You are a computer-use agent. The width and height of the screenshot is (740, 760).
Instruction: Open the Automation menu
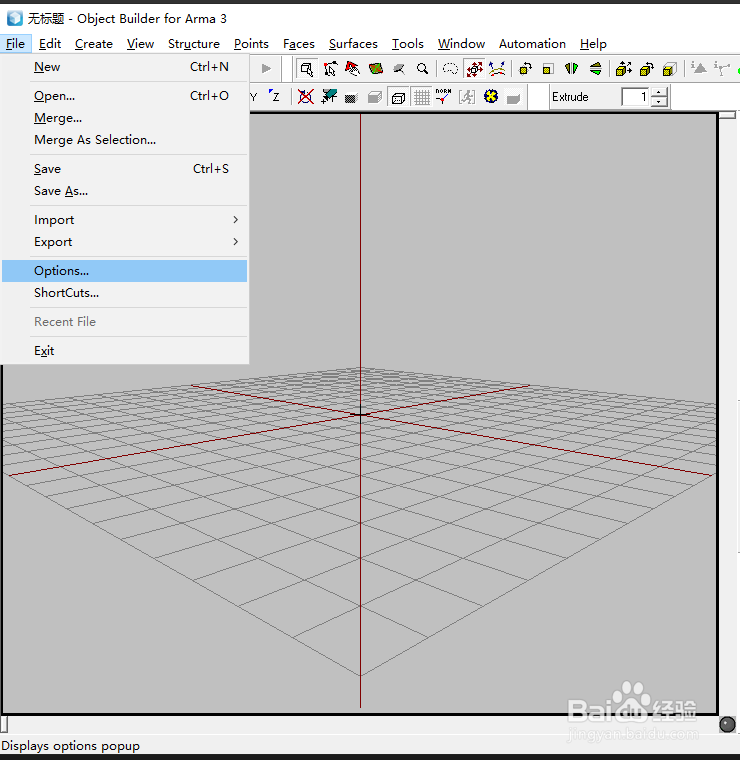click(x=532, y=44)
